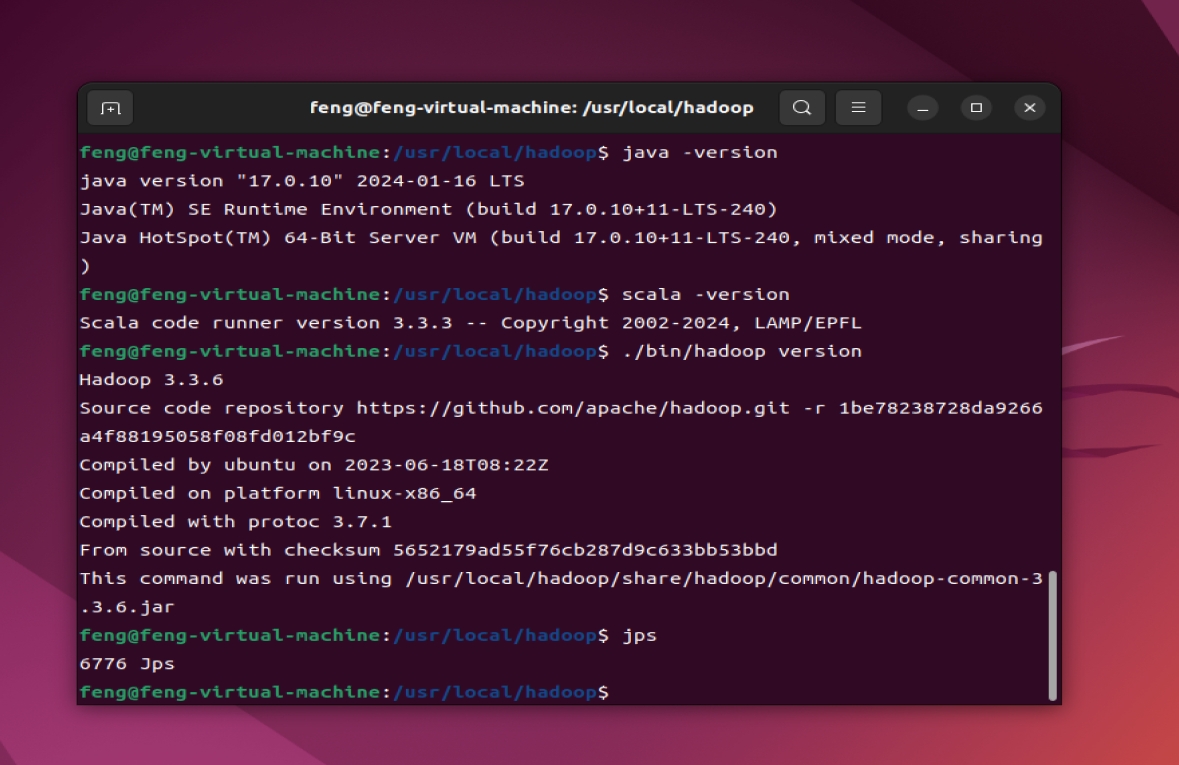This screenshot has height=765, width=1179.
Task: Minimize the terminal window
Action: pos(923,108)
